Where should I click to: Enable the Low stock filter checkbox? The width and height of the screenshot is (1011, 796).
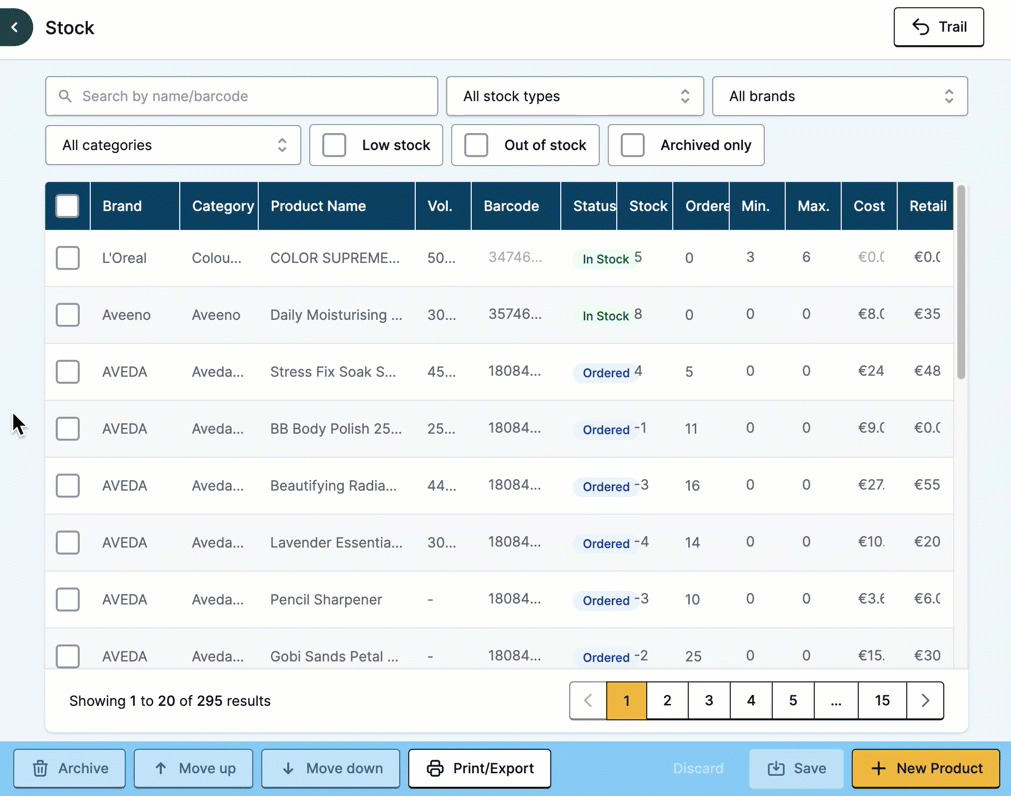[x=334, y=145]
